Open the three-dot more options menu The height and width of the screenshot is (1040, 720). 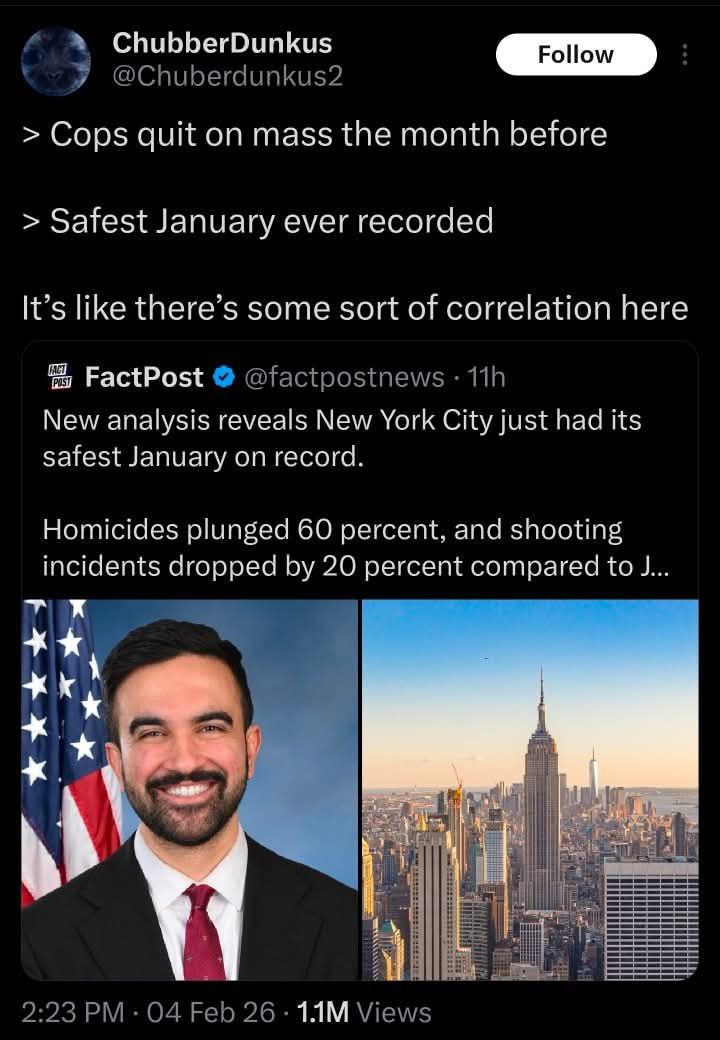pyautogui.click(x=685, y=55)
